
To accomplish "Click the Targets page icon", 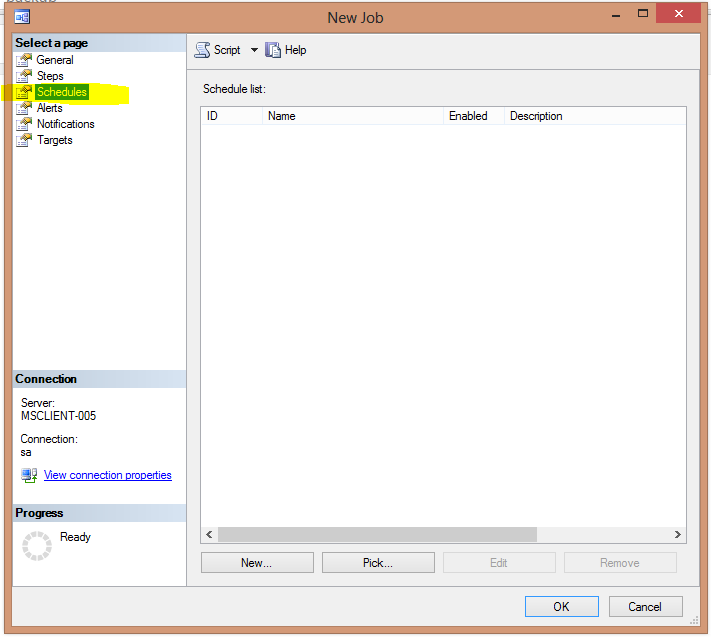I will point(25,140).
